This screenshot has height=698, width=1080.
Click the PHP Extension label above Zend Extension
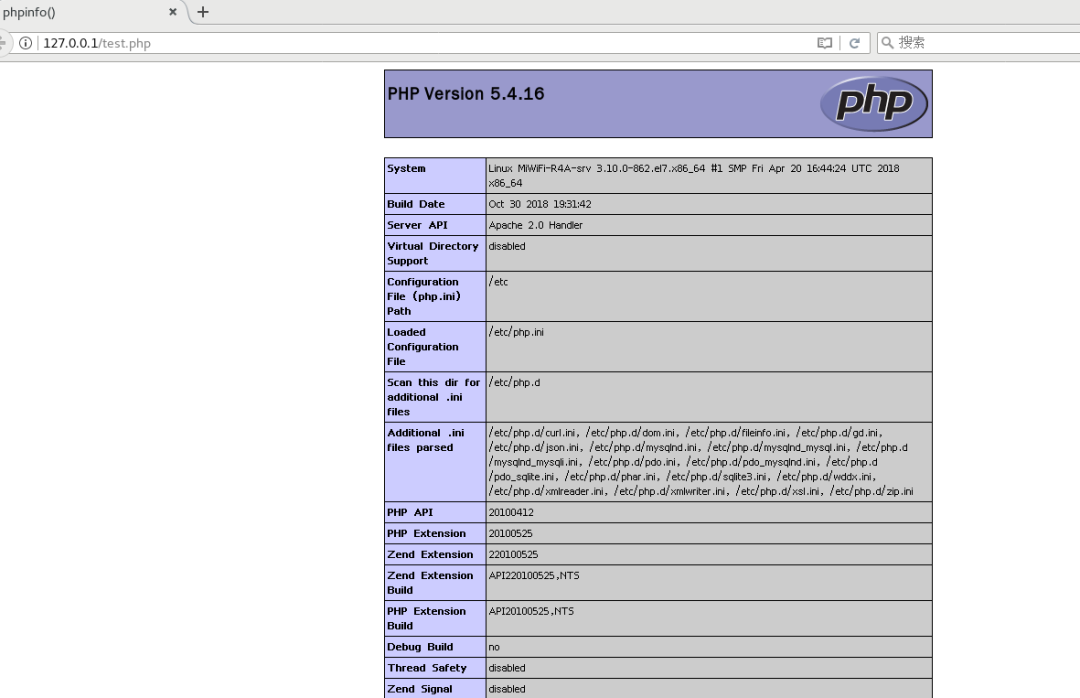pos(426,533)
